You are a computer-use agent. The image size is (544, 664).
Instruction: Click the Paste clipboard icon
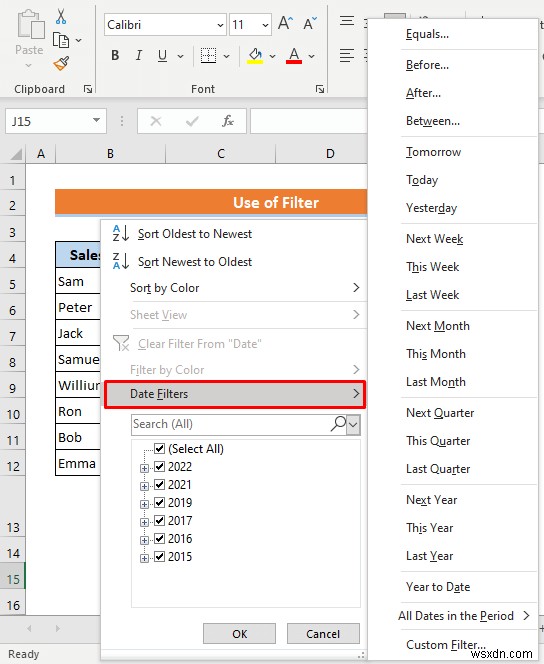click(30, 25)
